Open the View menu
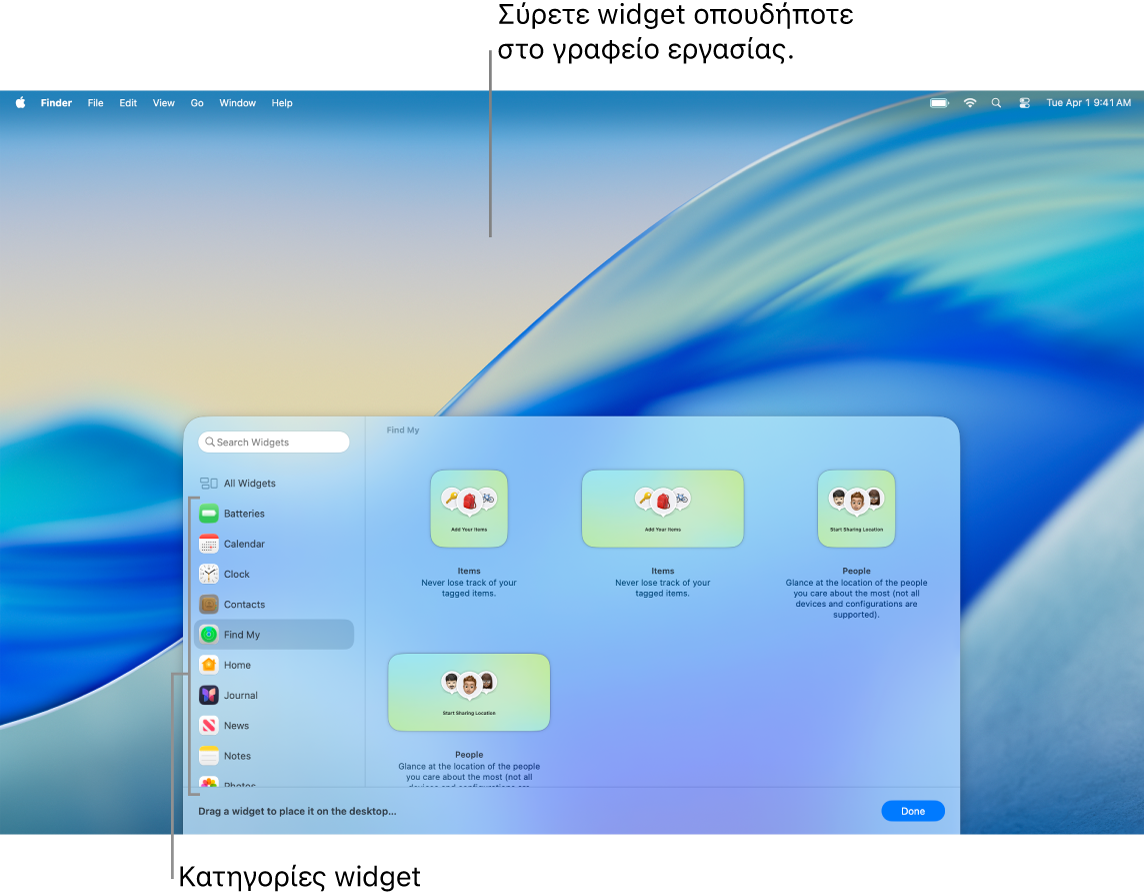This screenshot has height=894, width=1144. tap(163, 102)
